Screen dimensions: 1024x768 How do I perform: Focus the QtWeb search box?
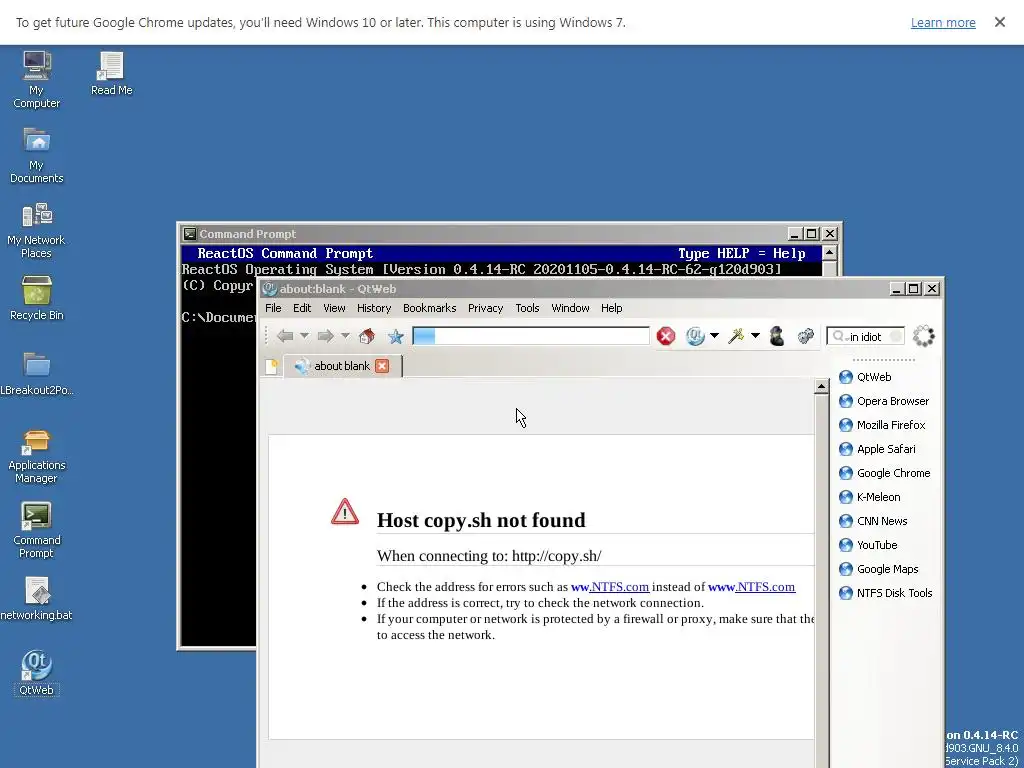coord(865,337)
